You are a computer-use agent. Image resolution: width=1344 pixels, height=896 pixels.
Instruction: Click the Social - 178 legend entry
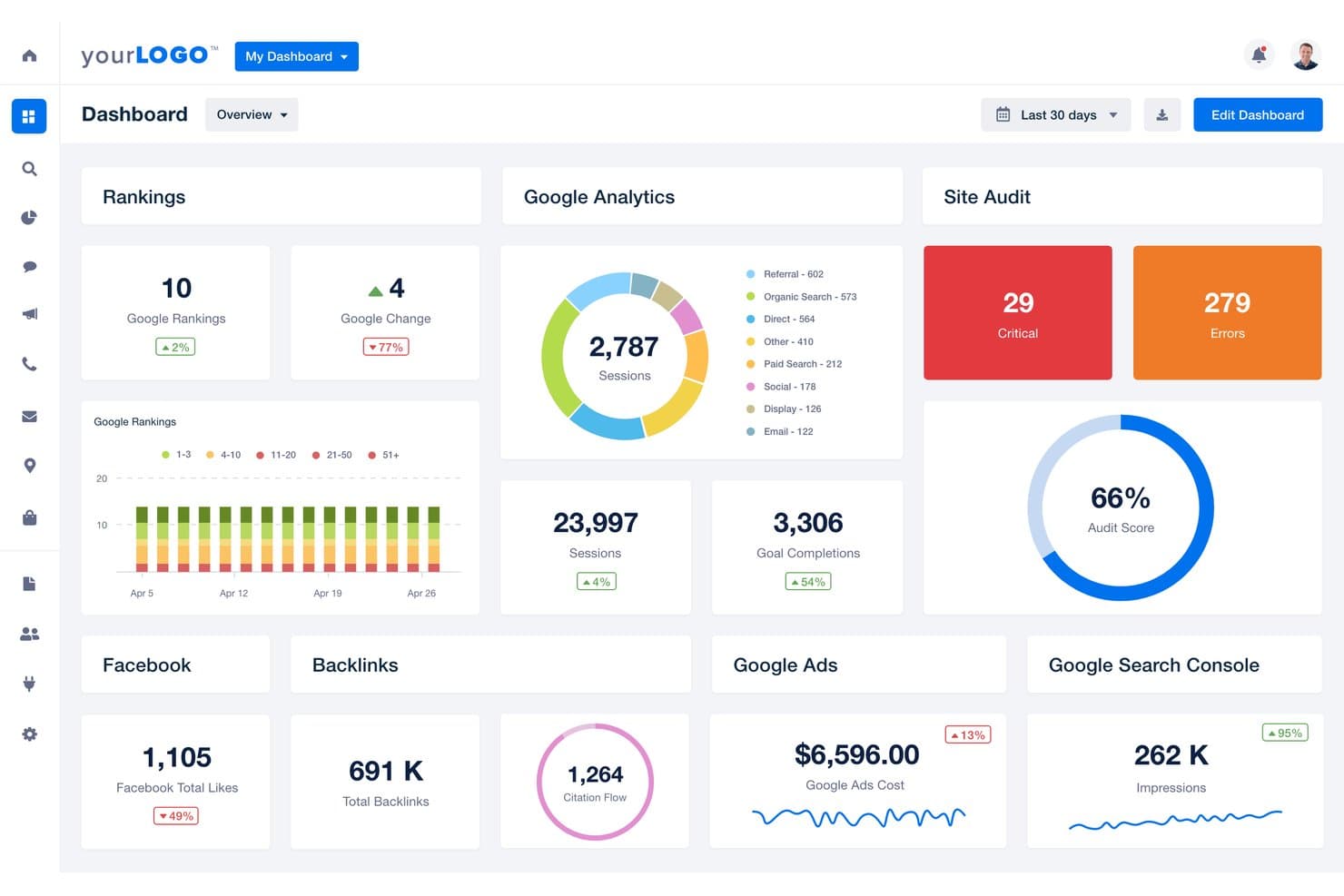point(781,387)
